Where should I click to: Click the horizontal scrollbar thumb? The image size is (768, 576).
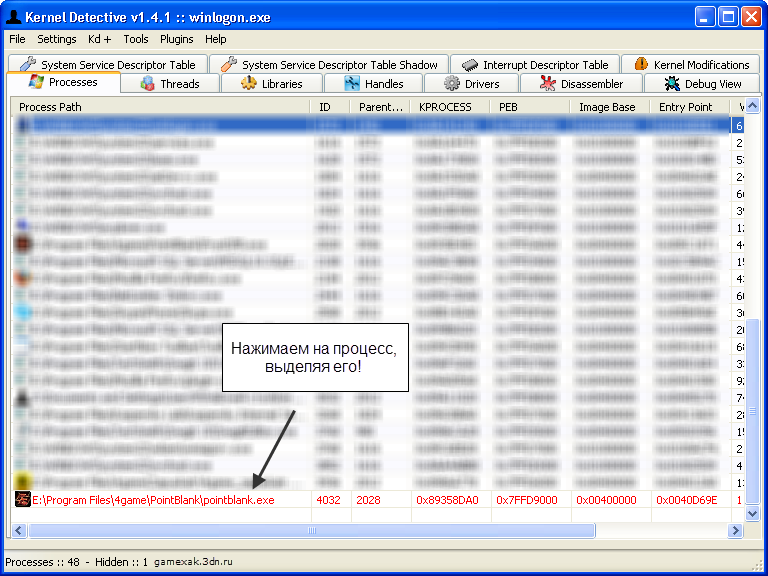[x=312, y=530]
